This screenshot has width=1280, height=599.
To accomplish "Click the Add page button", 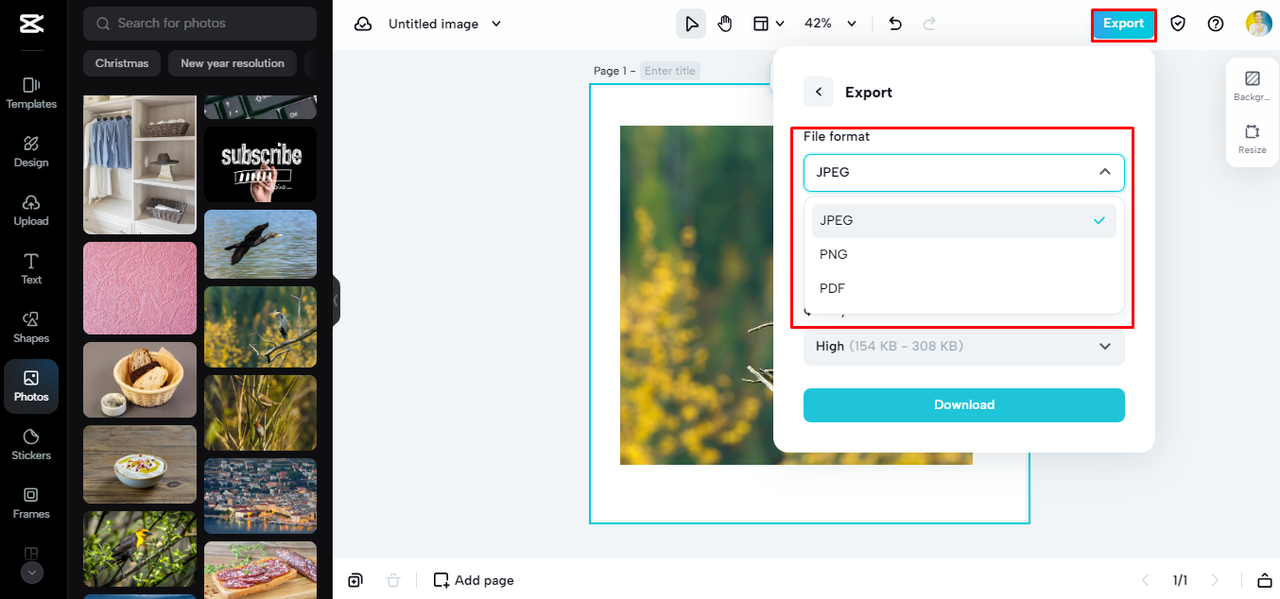I will tap(474, 580).
